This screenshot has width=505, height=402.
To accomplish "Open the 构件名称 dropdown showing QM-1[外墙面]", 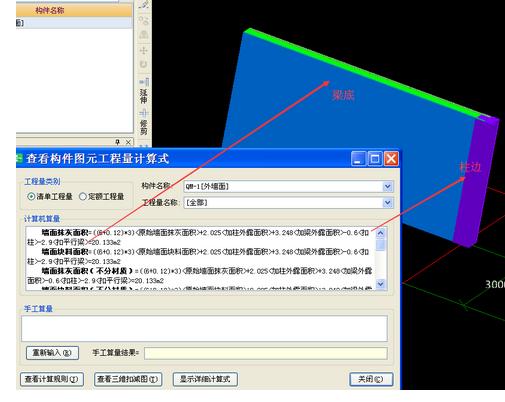I will click(387, 187).
